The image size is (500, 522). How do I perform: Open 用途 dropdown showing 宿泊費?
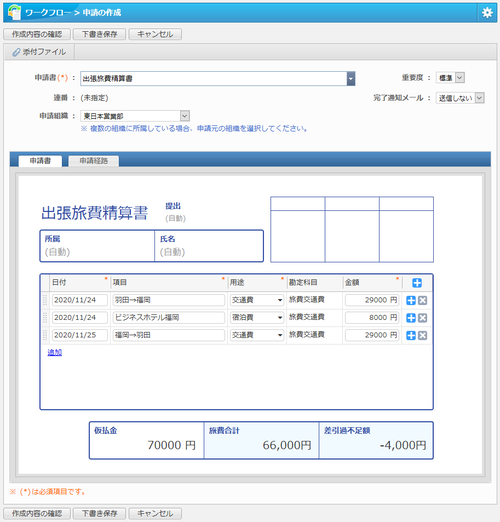257,317
